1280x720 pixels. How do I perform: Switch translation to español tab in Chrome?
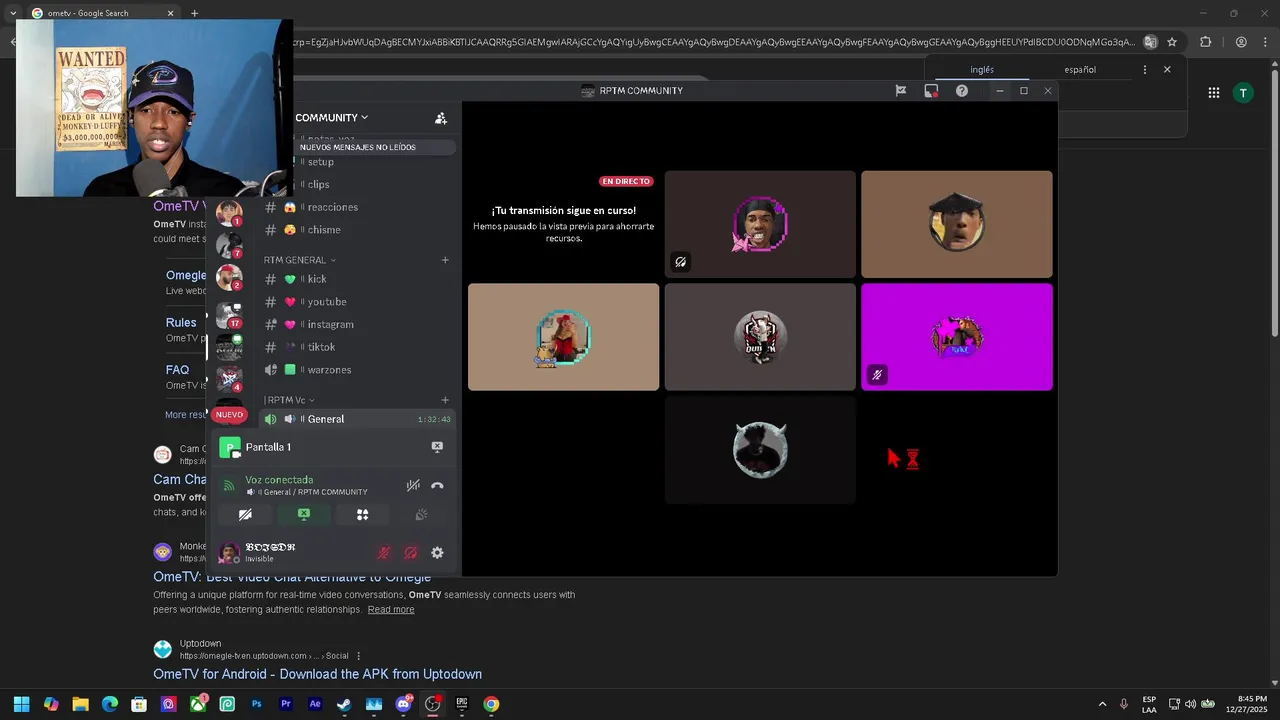(1079, 70)
